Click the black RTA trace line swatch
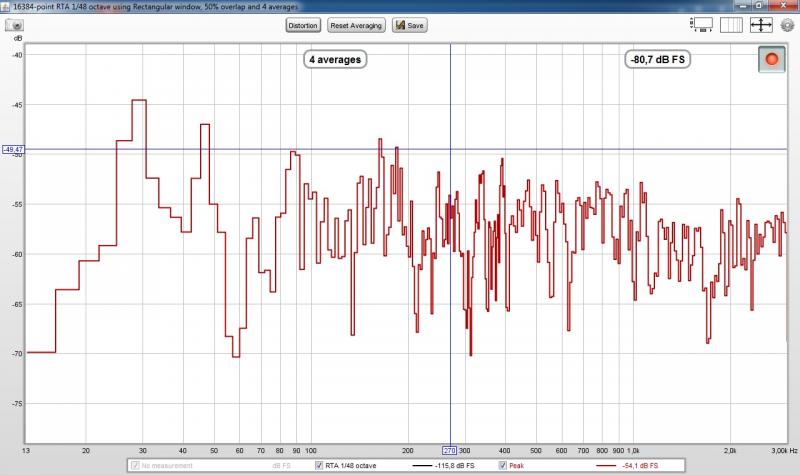Image resolution: width=800 pixels, height=475 pixels. [x=422, y=466]
